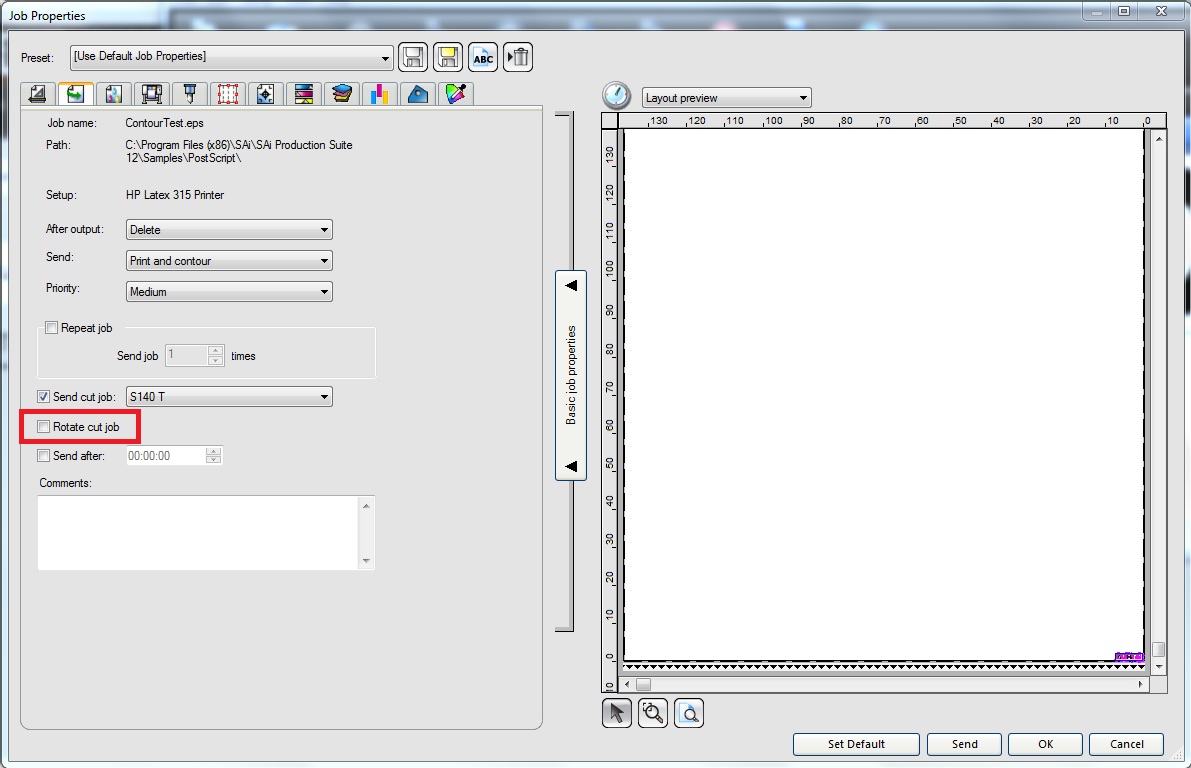Click into the Comments text box
The height and width of the screenshot is (768, 1191).
pos(197,533)
